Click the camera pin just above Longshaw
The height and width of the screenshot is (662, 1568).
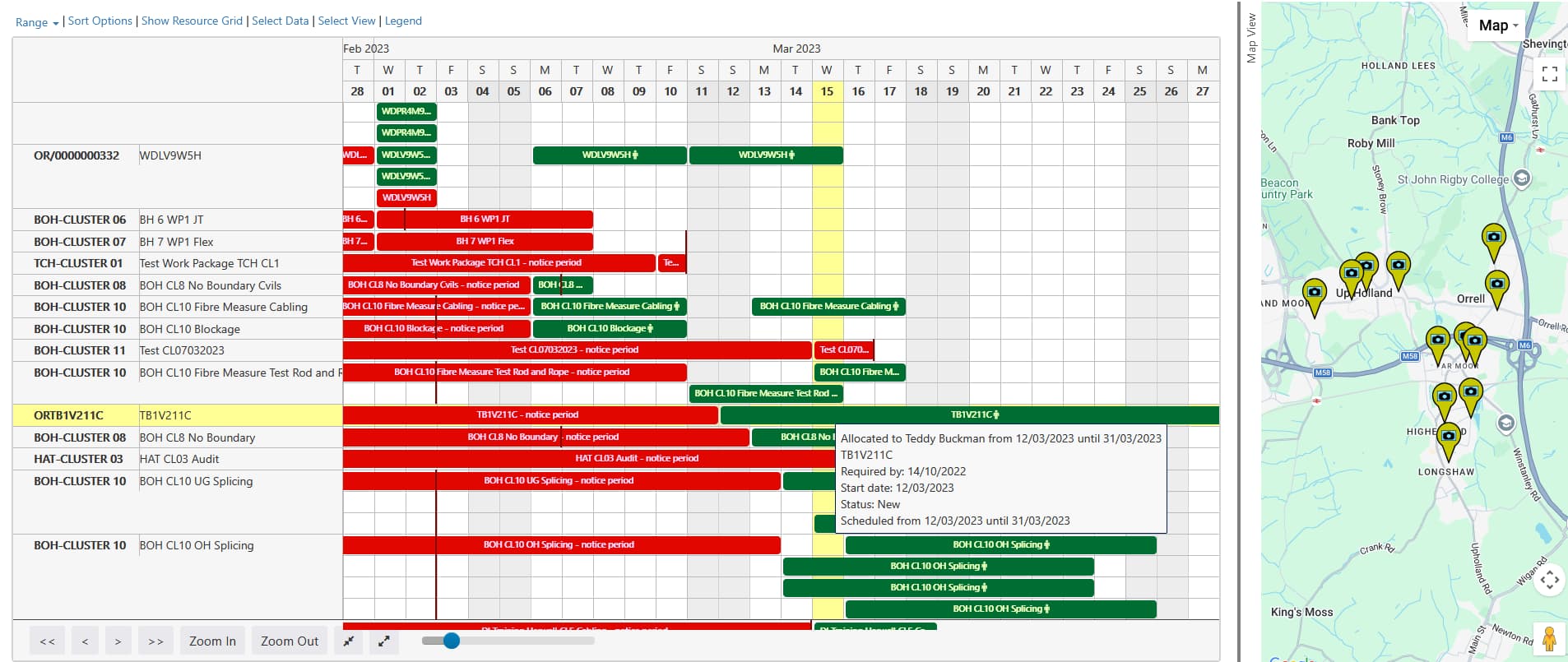(x=1449, y=441)
